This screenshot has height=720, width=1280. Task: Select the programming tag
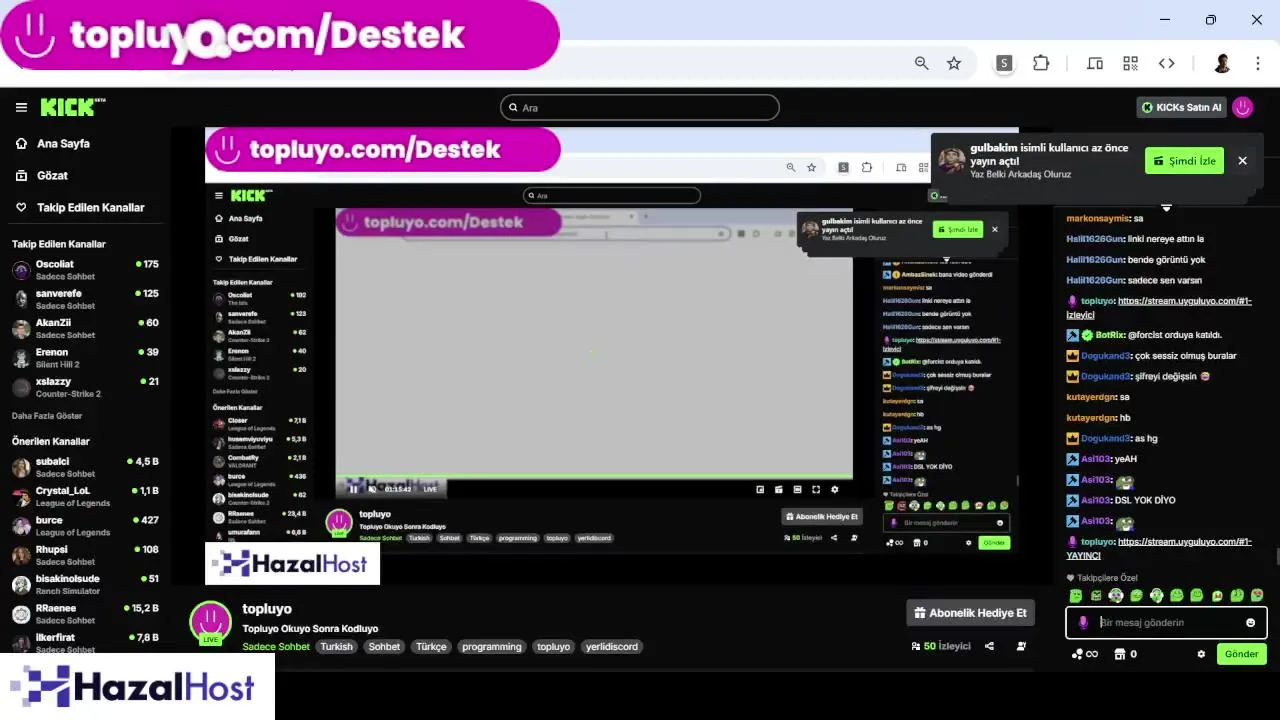492,646
